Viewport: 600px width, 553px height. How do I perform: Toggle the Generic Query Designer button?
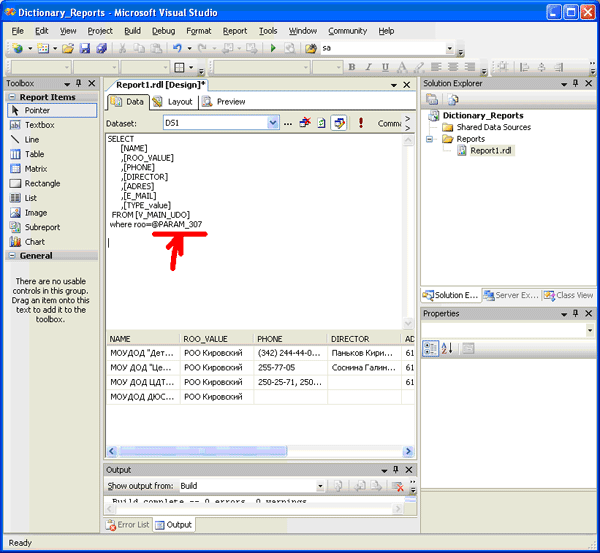pyautogui.click(x=339, y=123)
